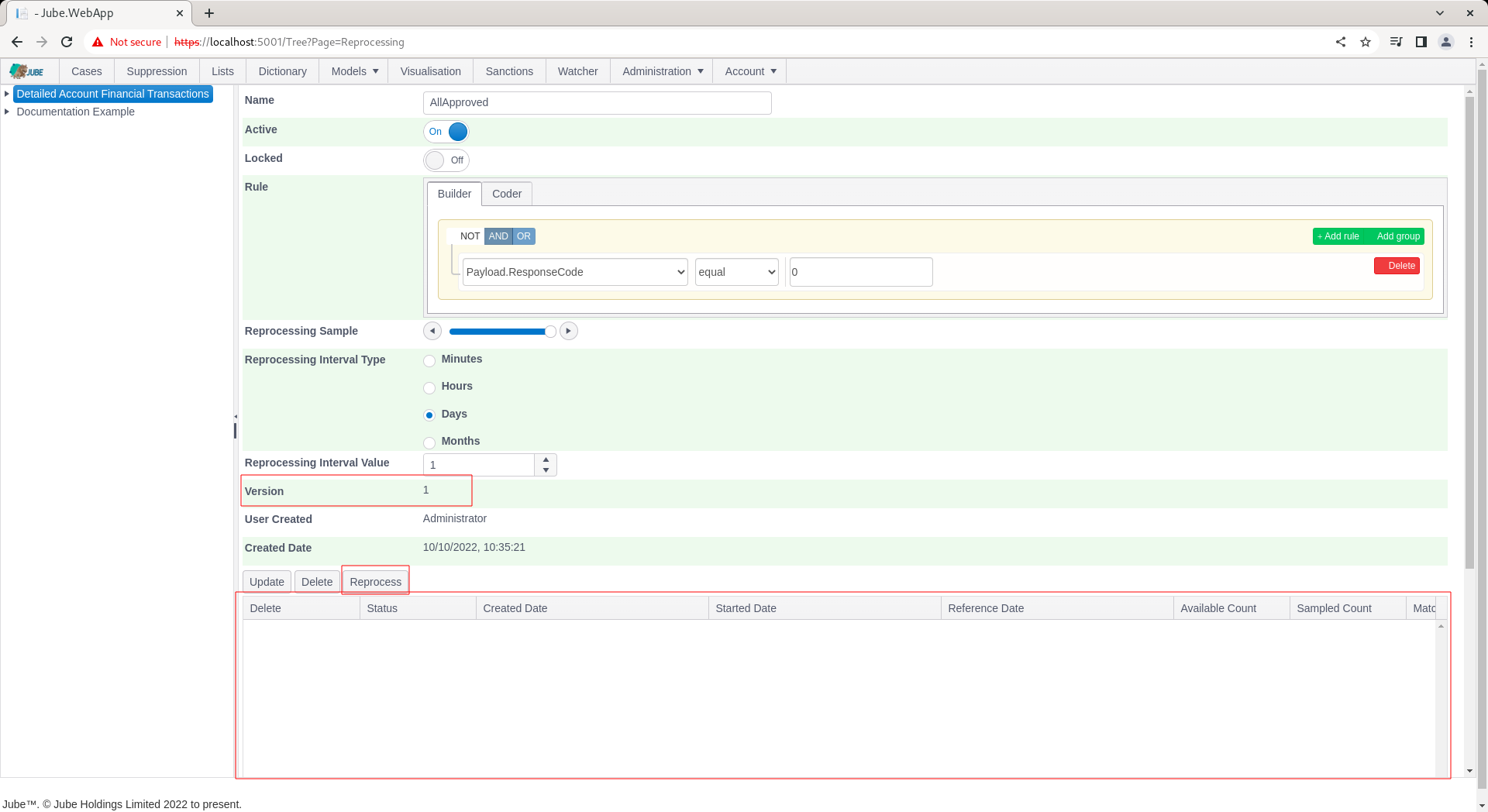Set rule group condition to AND

click(498, 236)
